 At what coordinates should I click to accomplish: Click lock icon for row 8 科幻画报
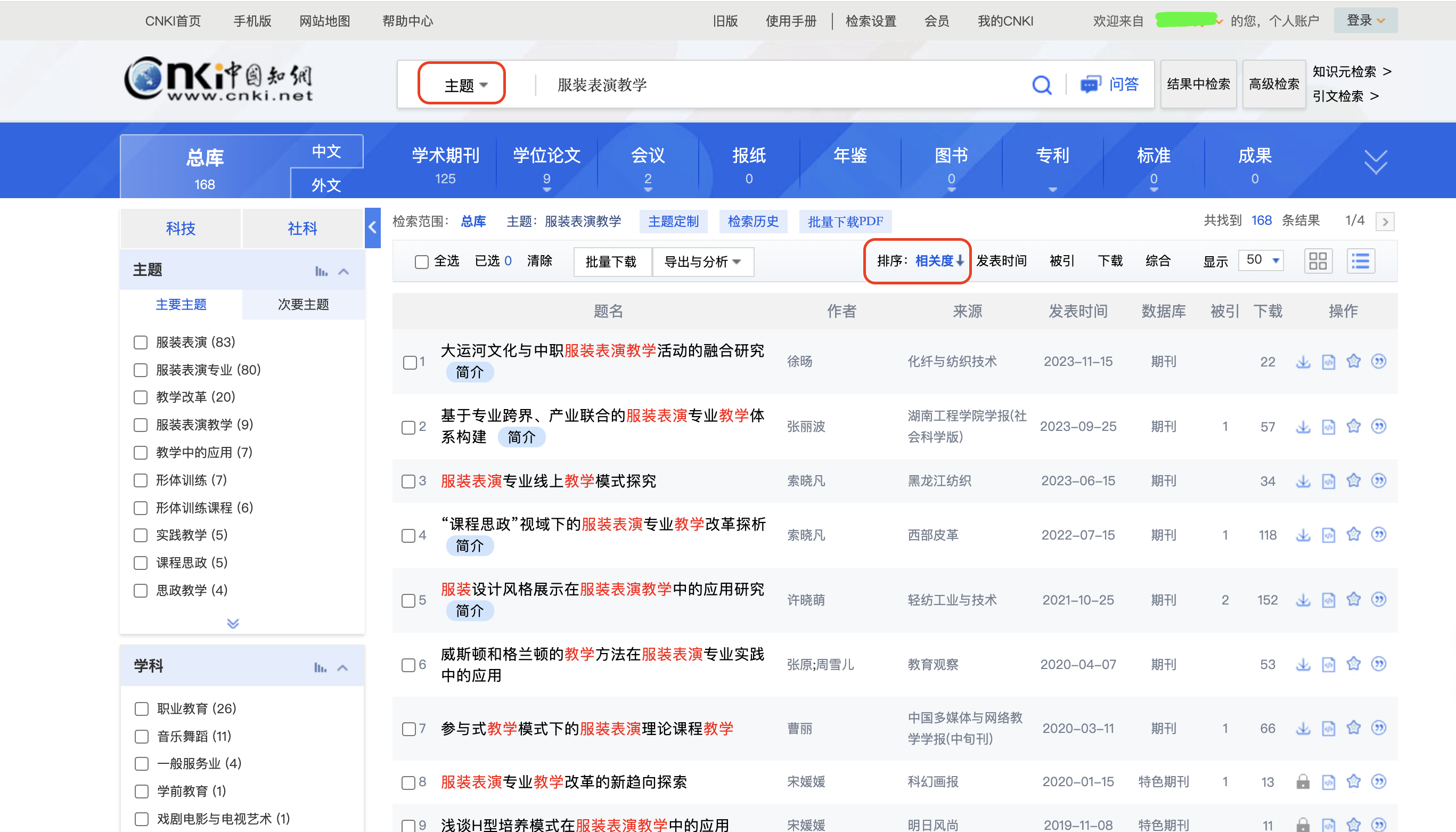(x=1303, y=782)
